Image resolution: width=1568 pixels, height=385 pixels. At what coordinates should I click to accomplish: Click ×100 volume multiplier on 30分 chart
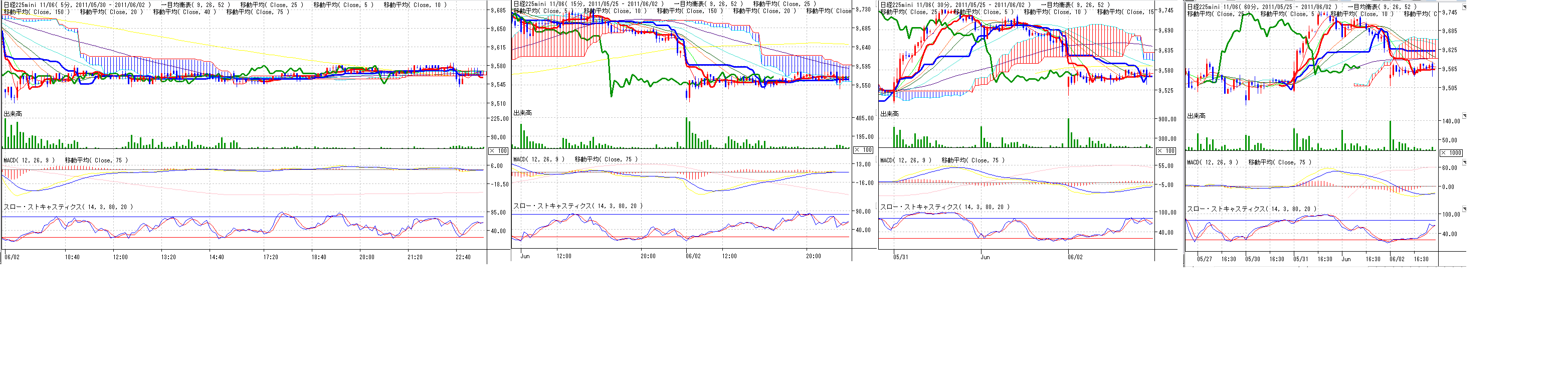(x=1166, y=150)
